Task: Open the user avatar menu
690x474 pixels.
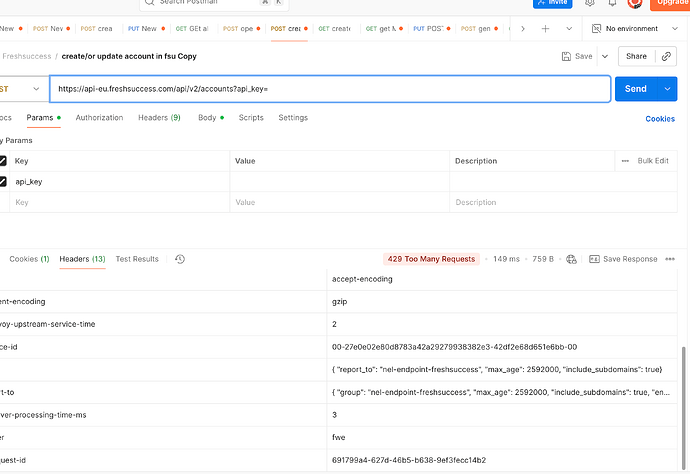Action: (635, 3)
